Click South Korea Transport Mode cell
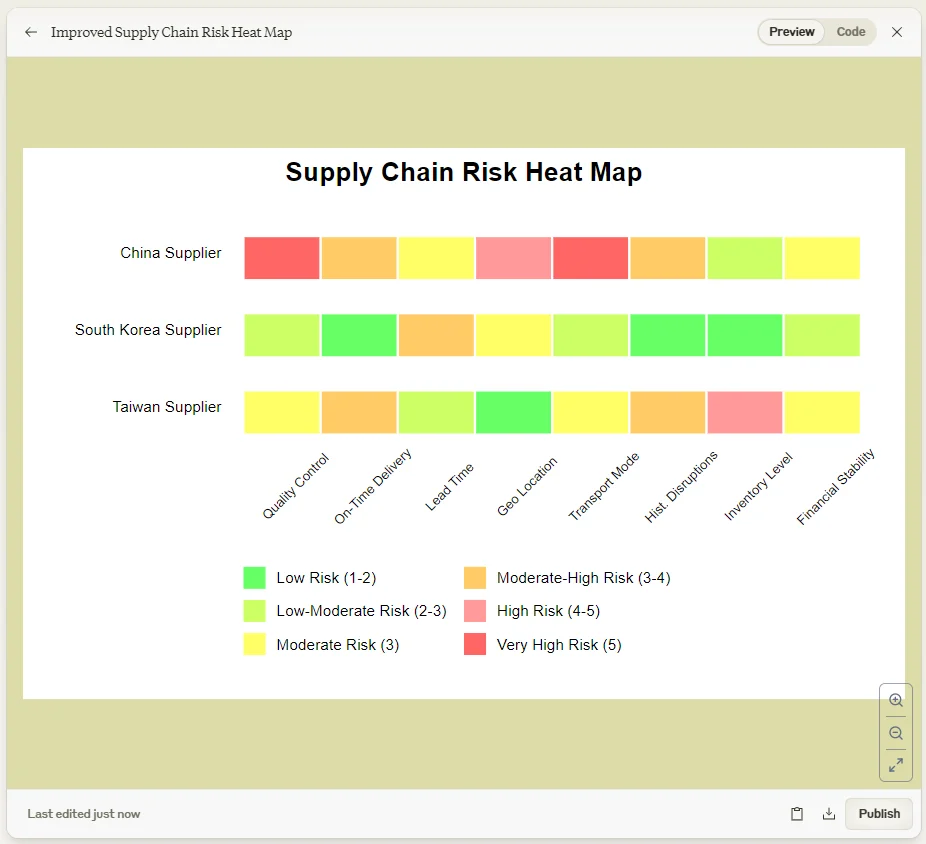Screen dimensions: 926x844 tap(591, 335)
